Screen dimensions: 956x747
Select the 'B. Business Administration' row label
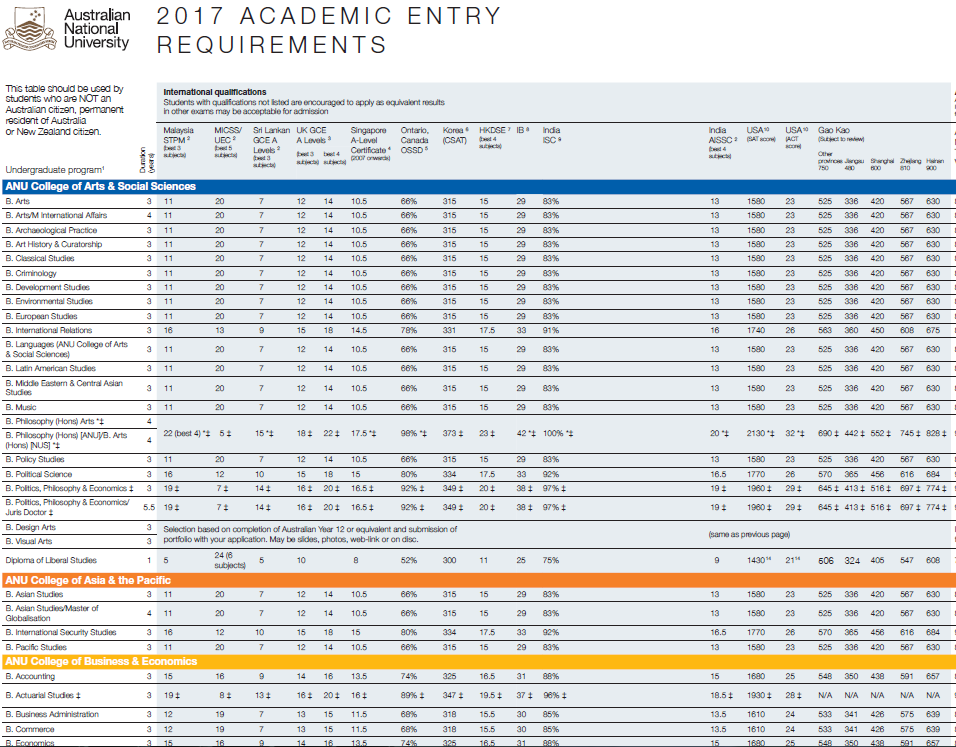point(52,714)
